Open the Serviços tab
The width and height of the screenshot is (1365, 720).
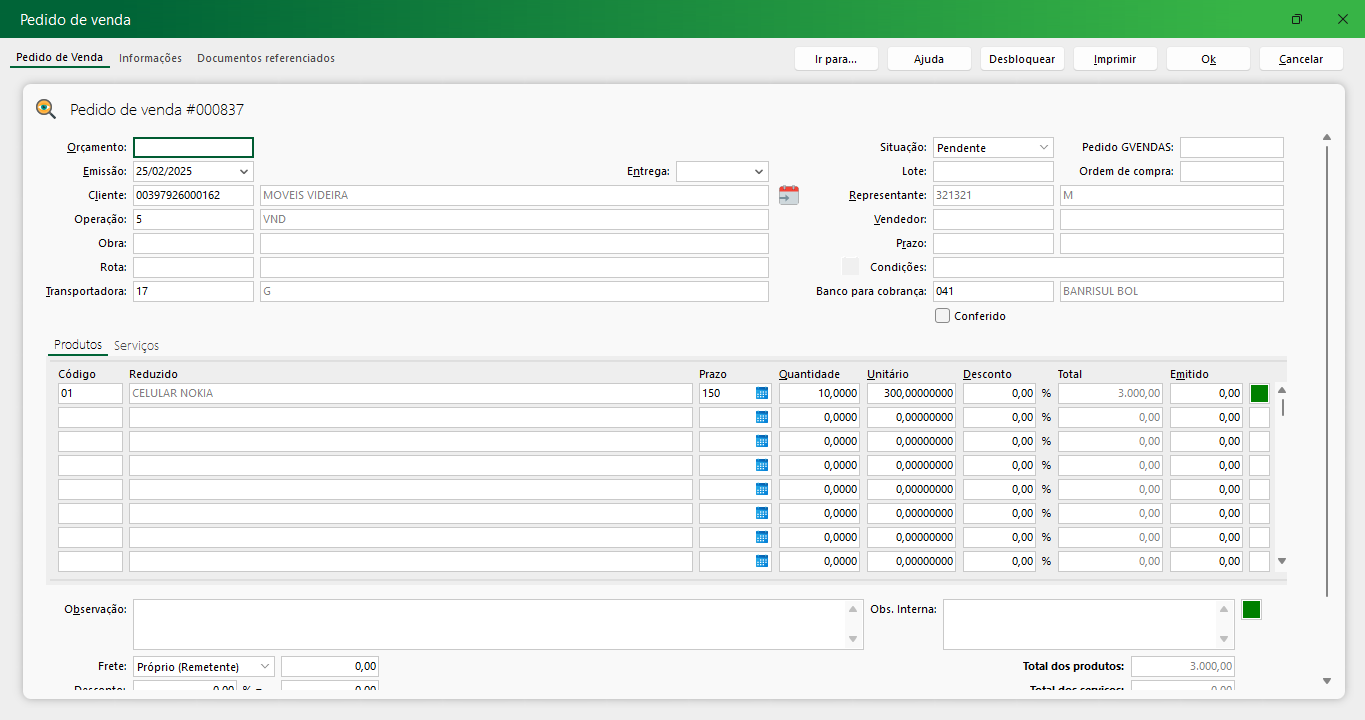(x=136, y=345)
